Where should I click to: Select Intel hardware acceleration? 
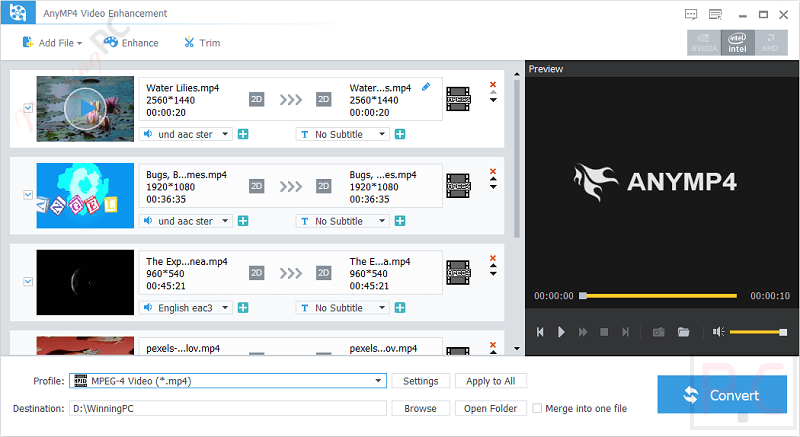pos(737,43)
